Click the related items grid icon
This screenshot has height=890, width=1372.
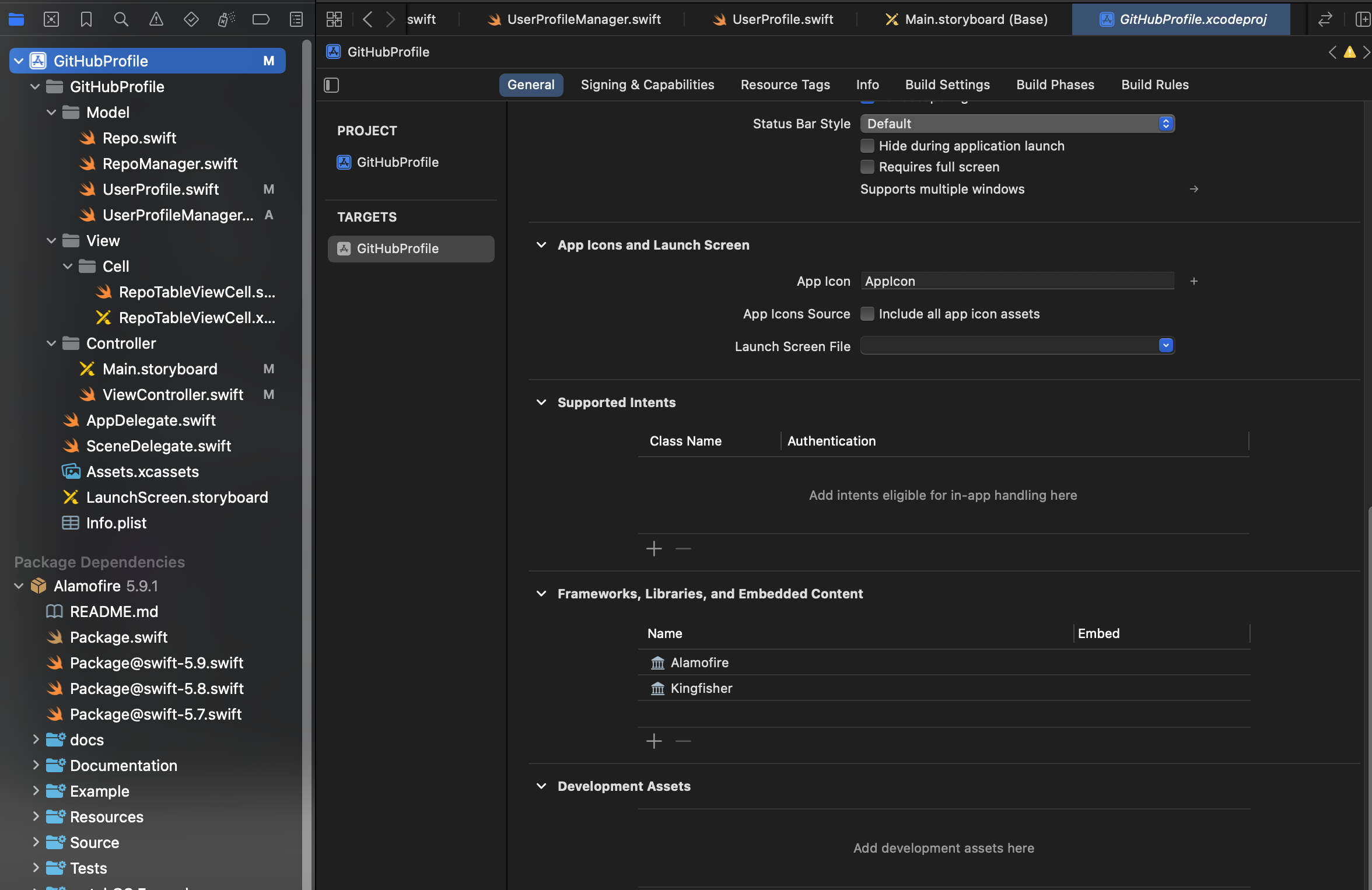(334, 19)
